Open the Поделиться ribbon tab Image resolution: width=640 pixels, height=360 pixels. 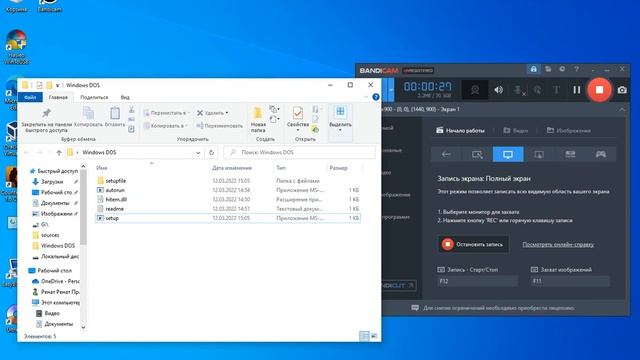[x=94, y=97]
